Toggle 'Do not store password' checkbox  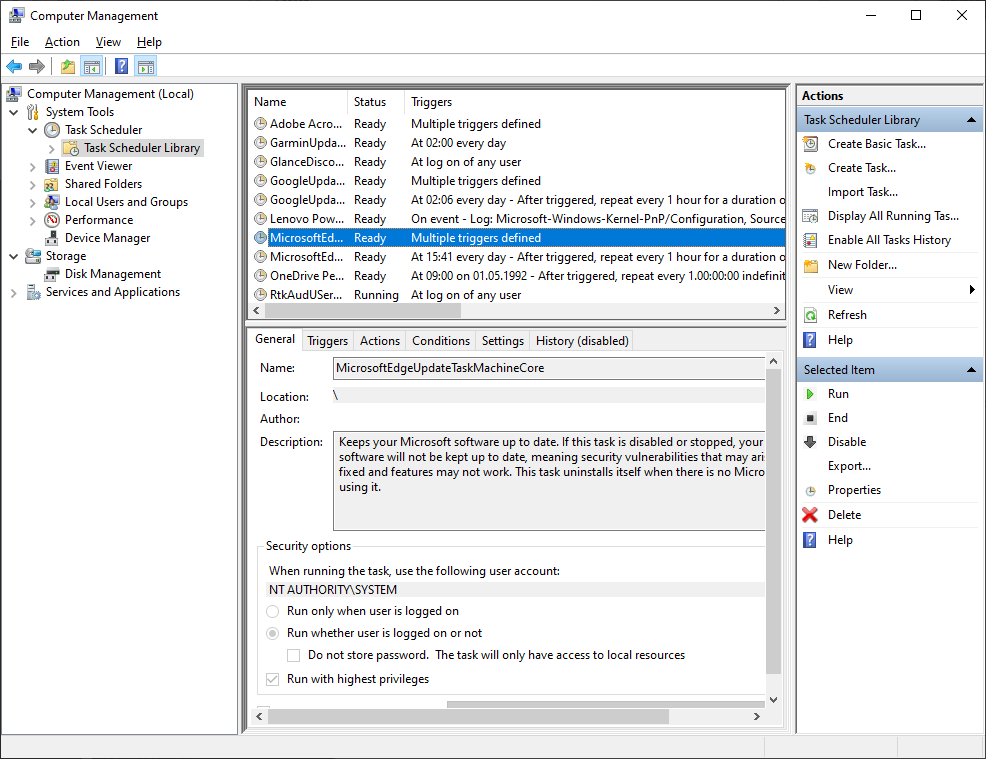[294, 655]
